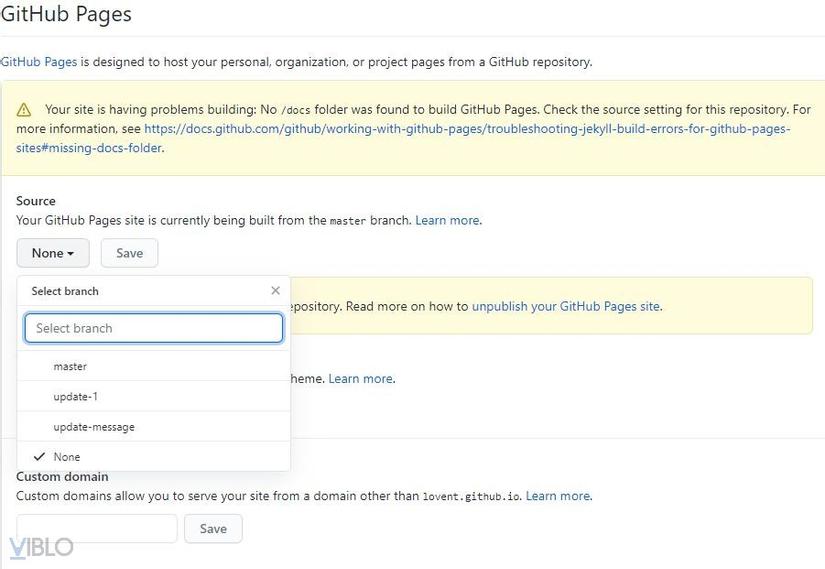
Task: Click the Select branch popup header
Action: coord(65,291)
